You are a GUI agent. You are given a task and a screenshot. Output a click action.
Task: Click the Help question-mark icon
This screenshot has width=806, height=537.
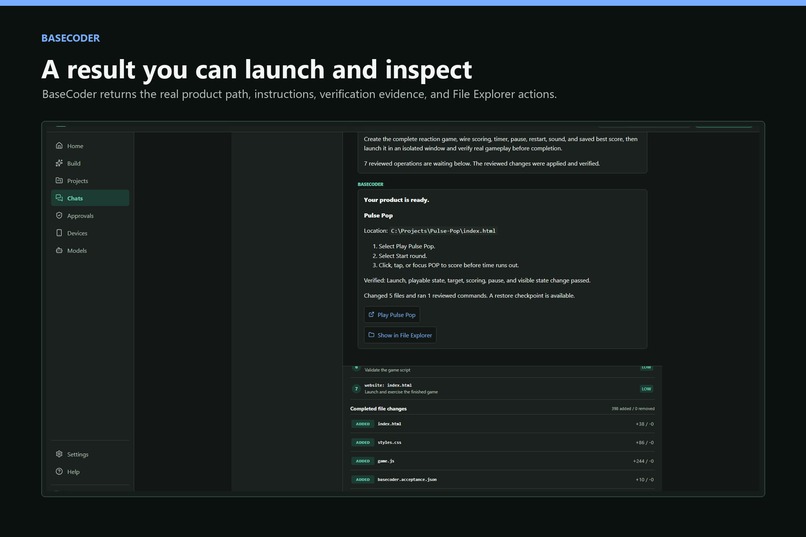click(59, 471)
